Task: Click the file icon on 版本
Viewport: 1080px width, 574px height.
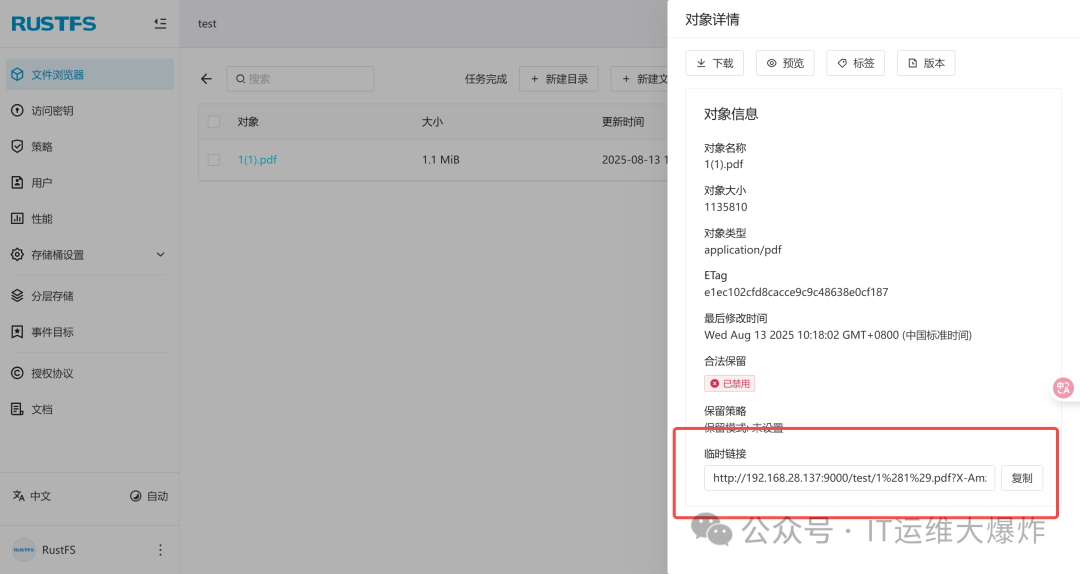Action: pyautogui.click(x=913, y=63)
